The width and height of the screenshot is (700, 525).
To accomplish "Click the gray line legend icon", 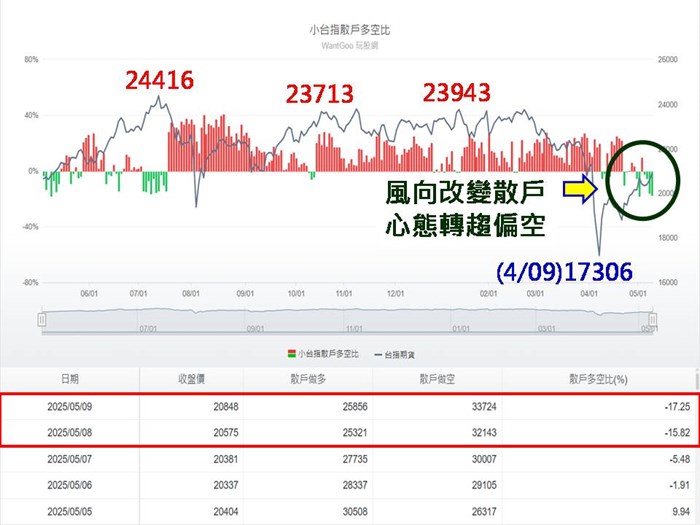I will (x=376, y=354).
